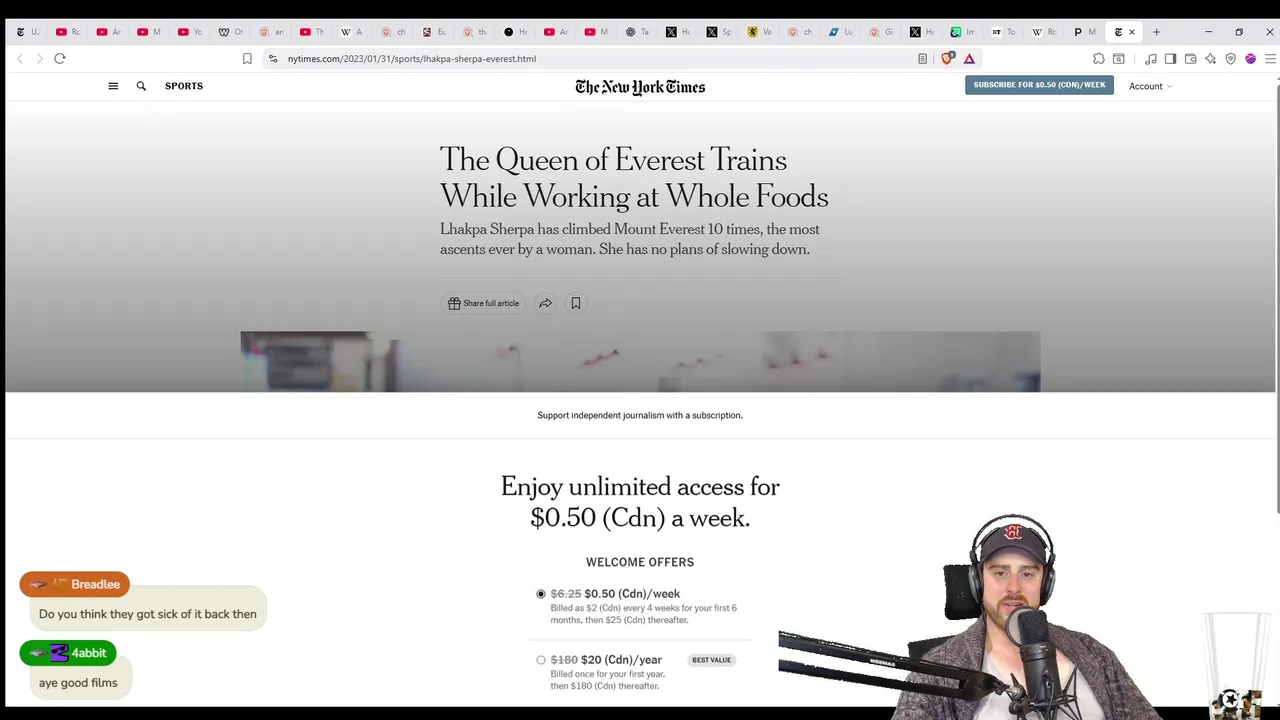Click Support independent journalism with a subscription text
The width and height of the screenshot is (1280, 720).
(x=640, y=415)
